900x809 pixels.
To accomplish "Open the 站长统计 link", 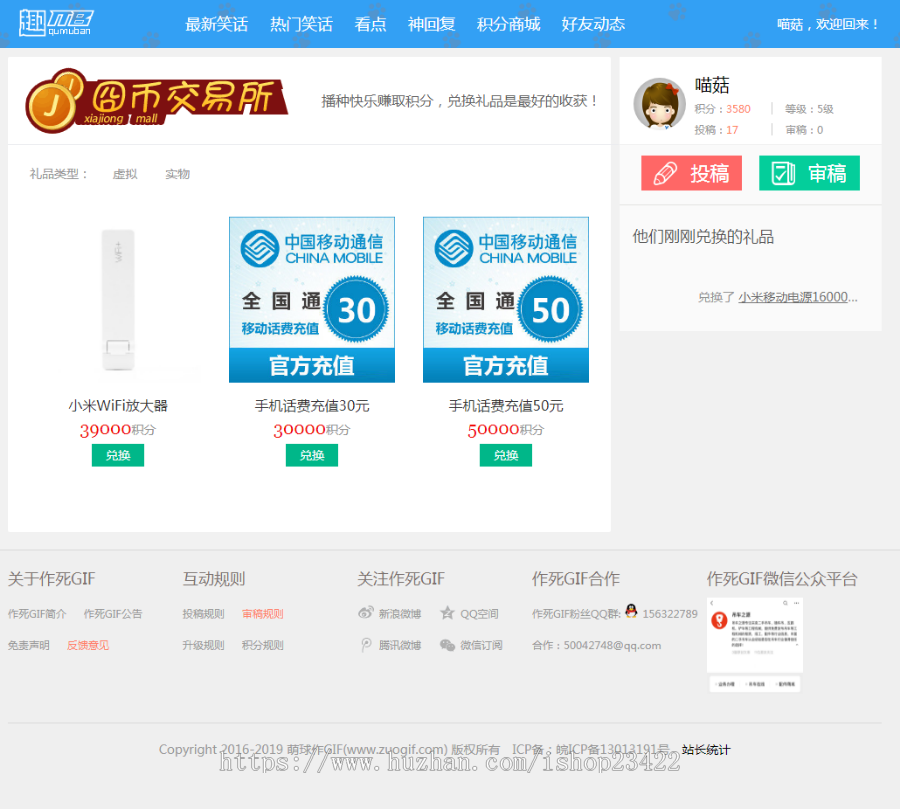I will pos(705,750).
